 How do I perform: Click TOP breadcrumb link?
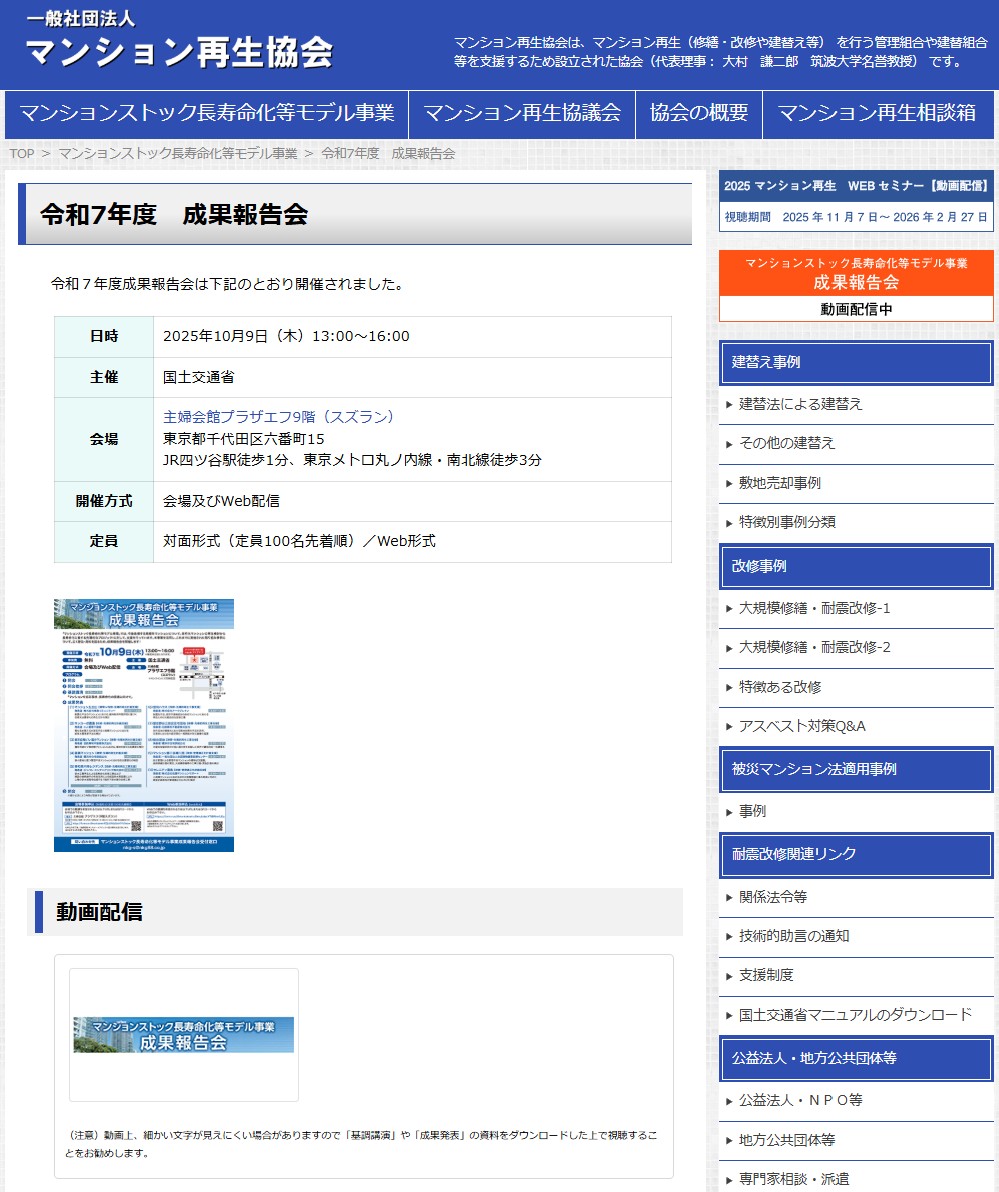pos(22,153)
